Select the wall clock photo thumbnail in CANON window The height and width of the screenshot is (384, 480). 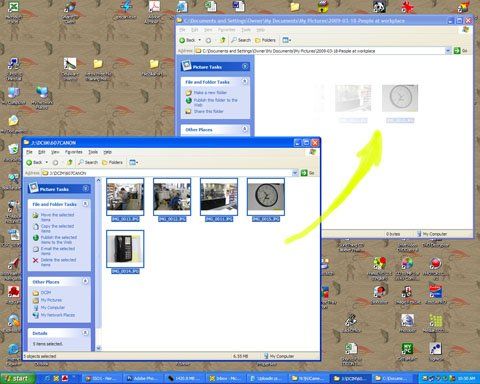(x=266, y=197)
